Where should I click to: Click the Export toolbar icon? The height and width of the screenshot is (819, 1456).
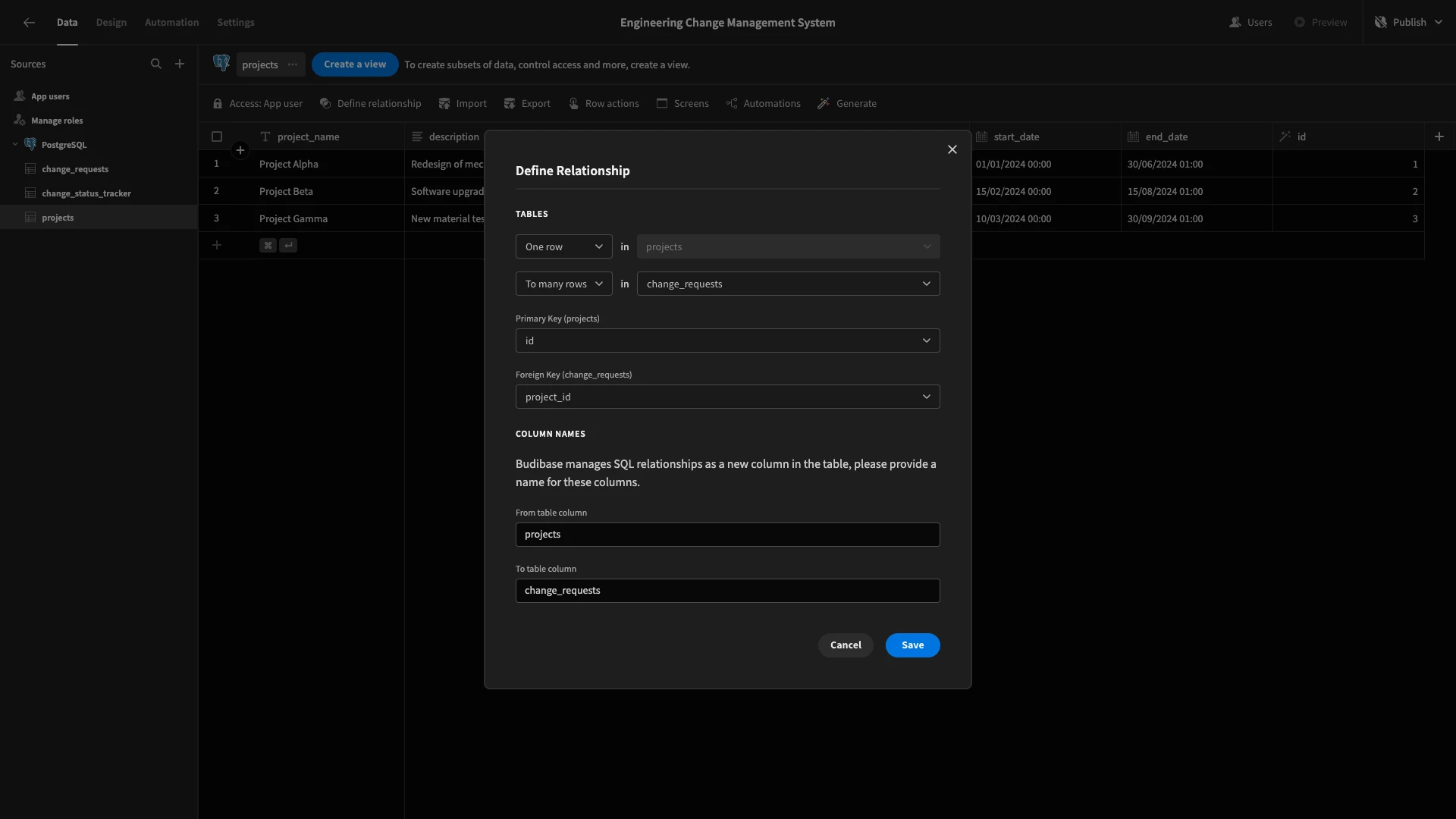tap(510, 104)
